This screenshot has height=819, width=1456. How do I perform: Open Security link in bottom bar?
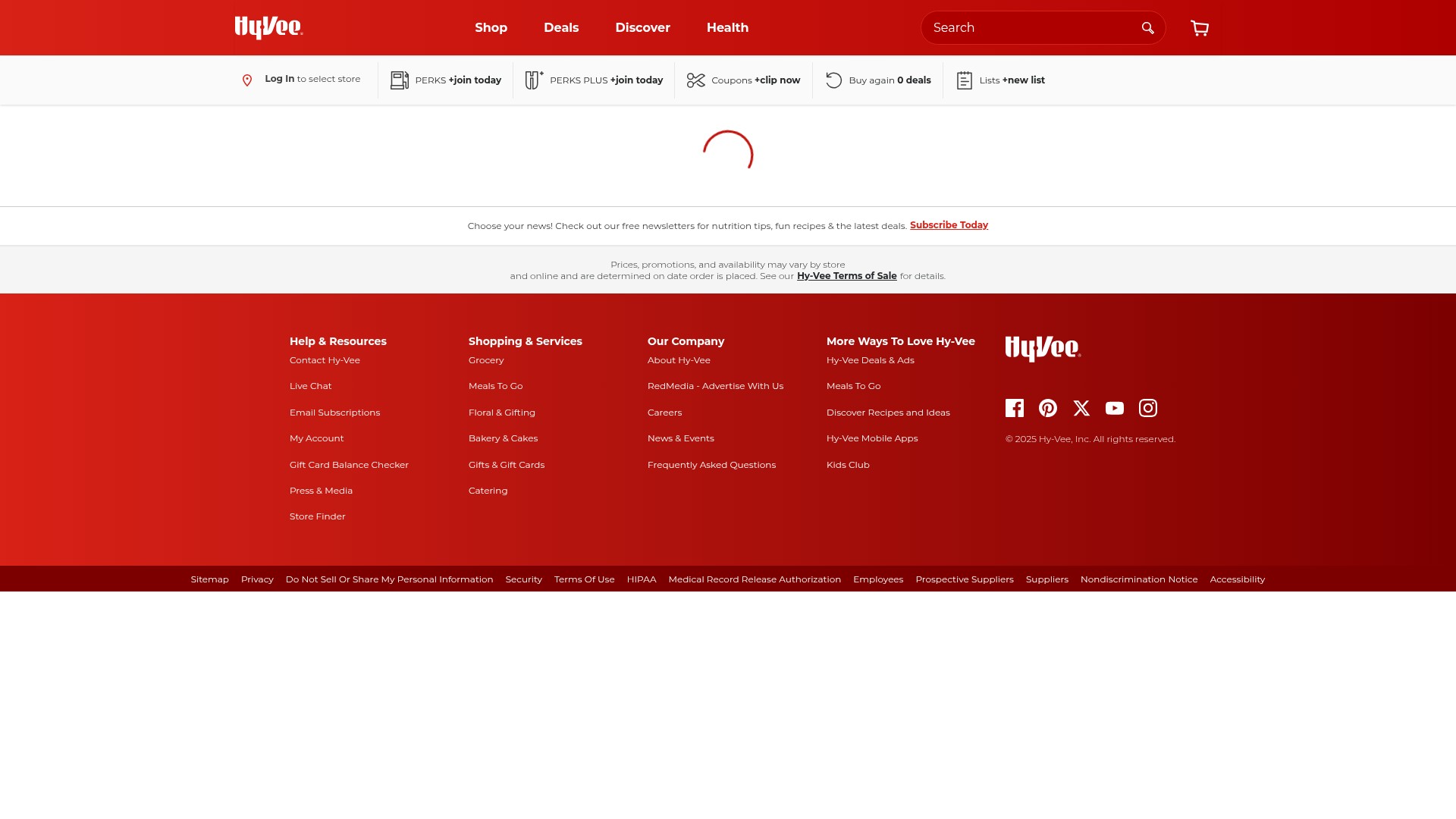[x=523, y=579]
